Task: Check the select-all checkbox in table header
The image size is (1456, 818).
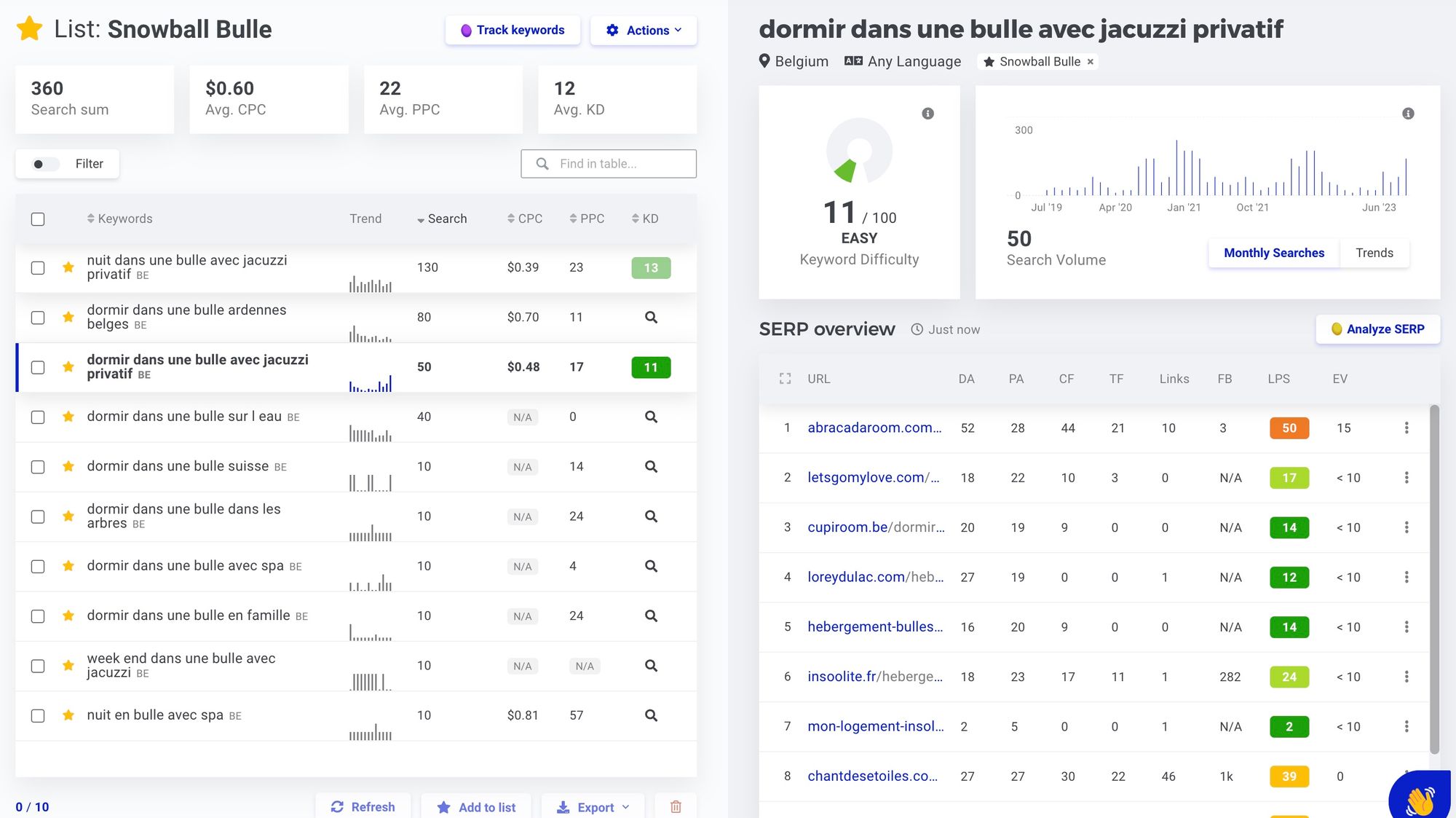Action: coord(38,219)
